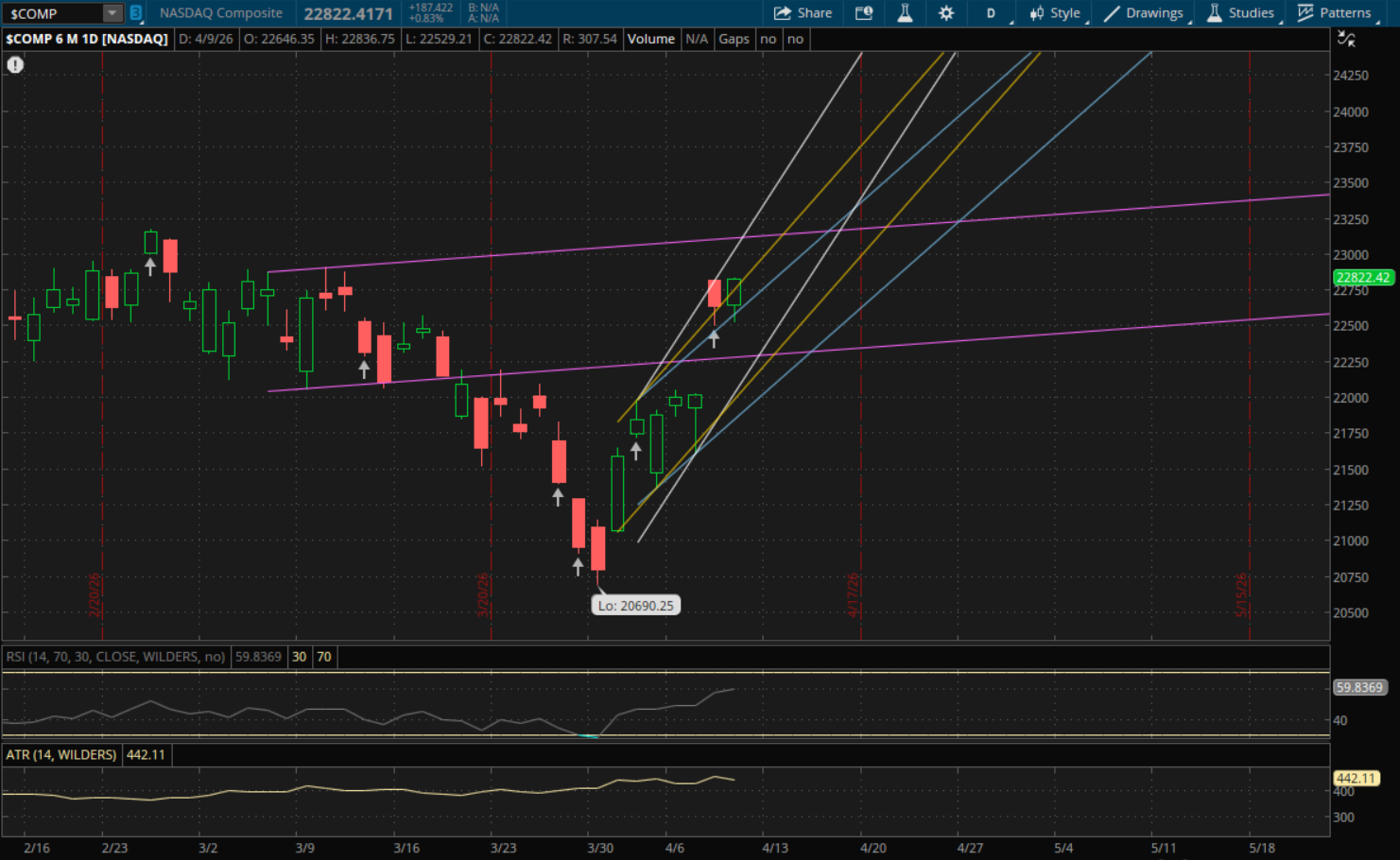Open the D timeframe dropdown

pyautogui.click(x=992, y=13)
